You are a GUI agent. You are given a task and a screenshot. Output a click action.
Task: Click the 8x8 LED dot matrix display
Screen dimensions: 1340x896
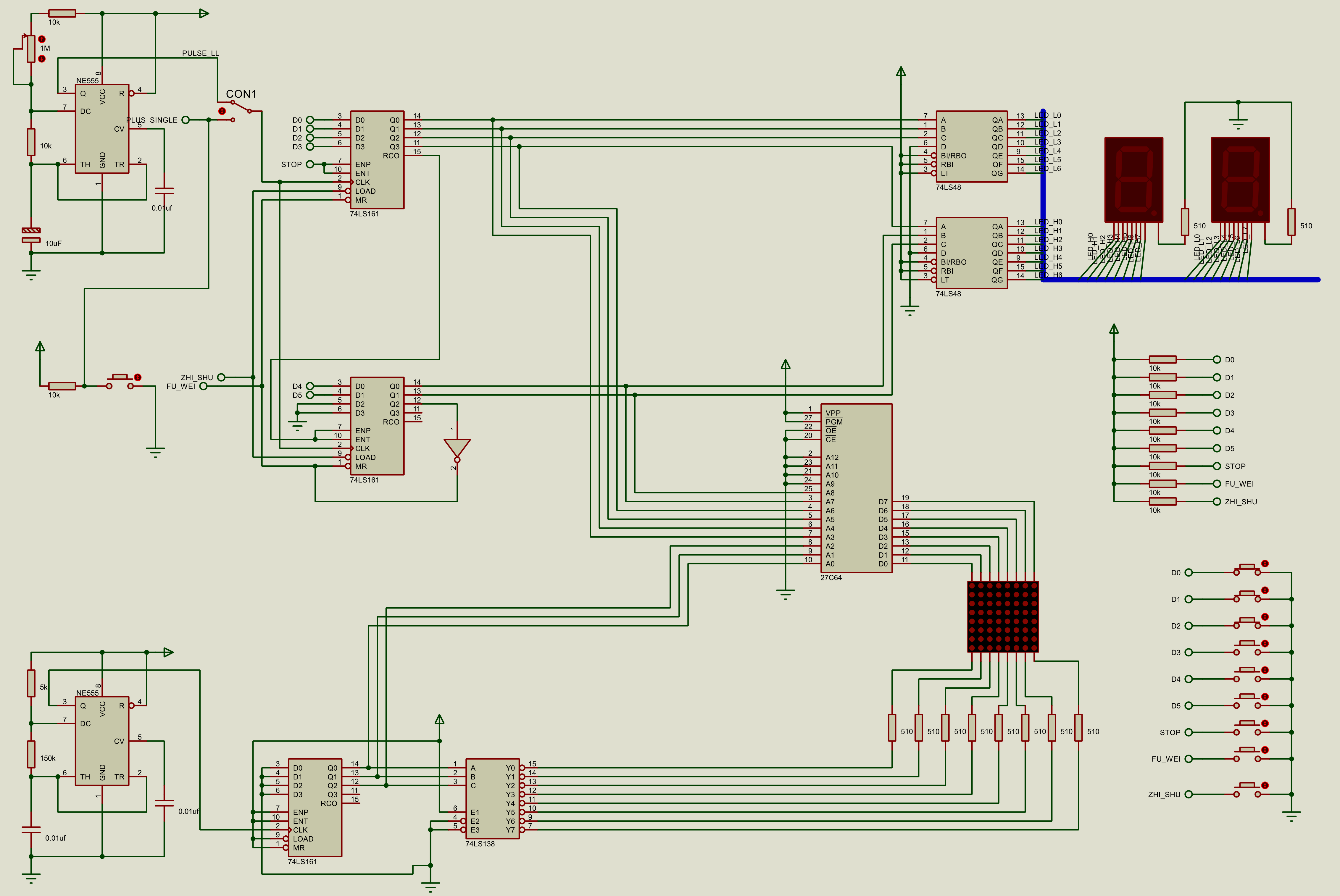coord(1003,616)
